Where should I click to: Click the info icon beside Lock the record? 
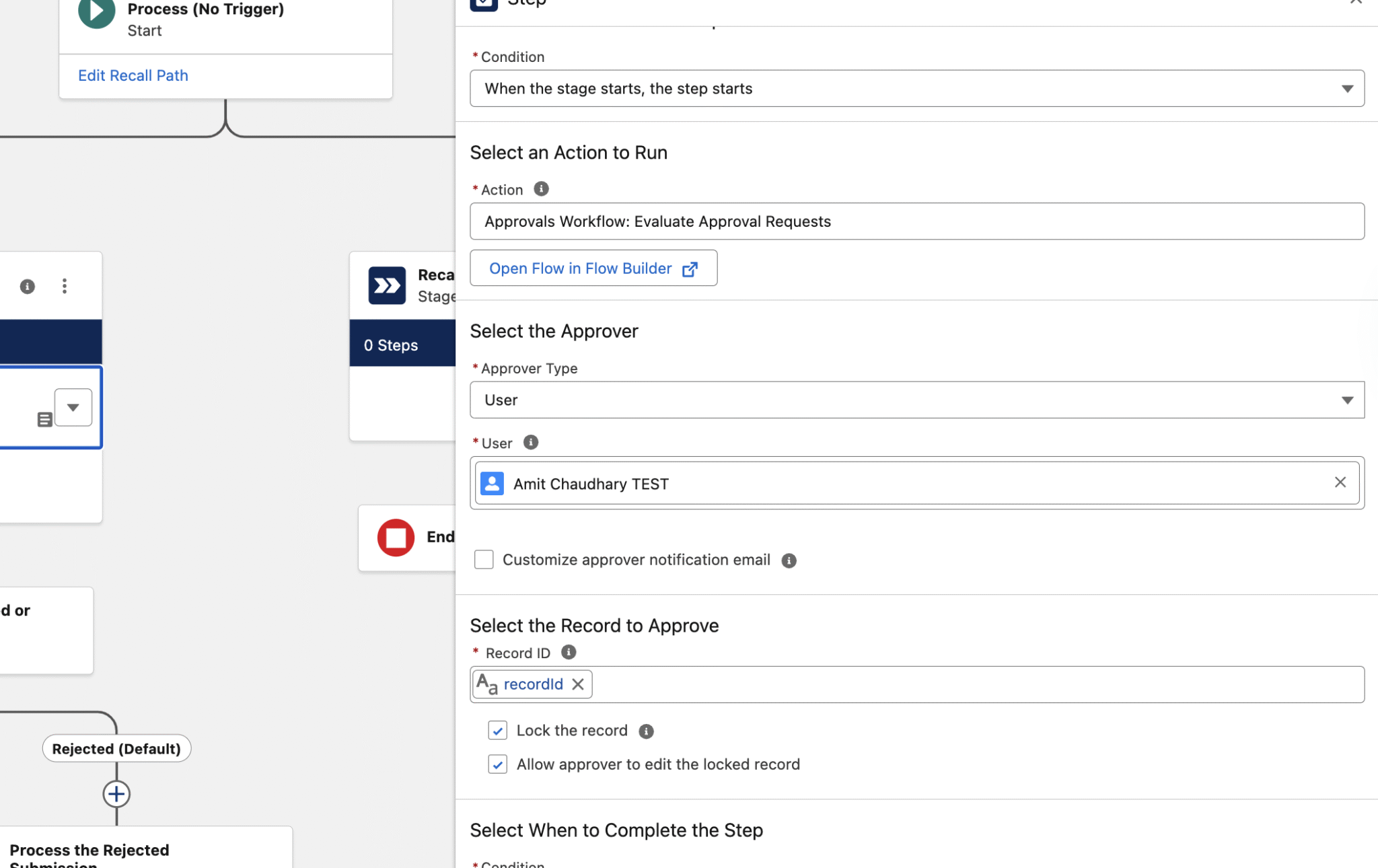tap(646, 731)
